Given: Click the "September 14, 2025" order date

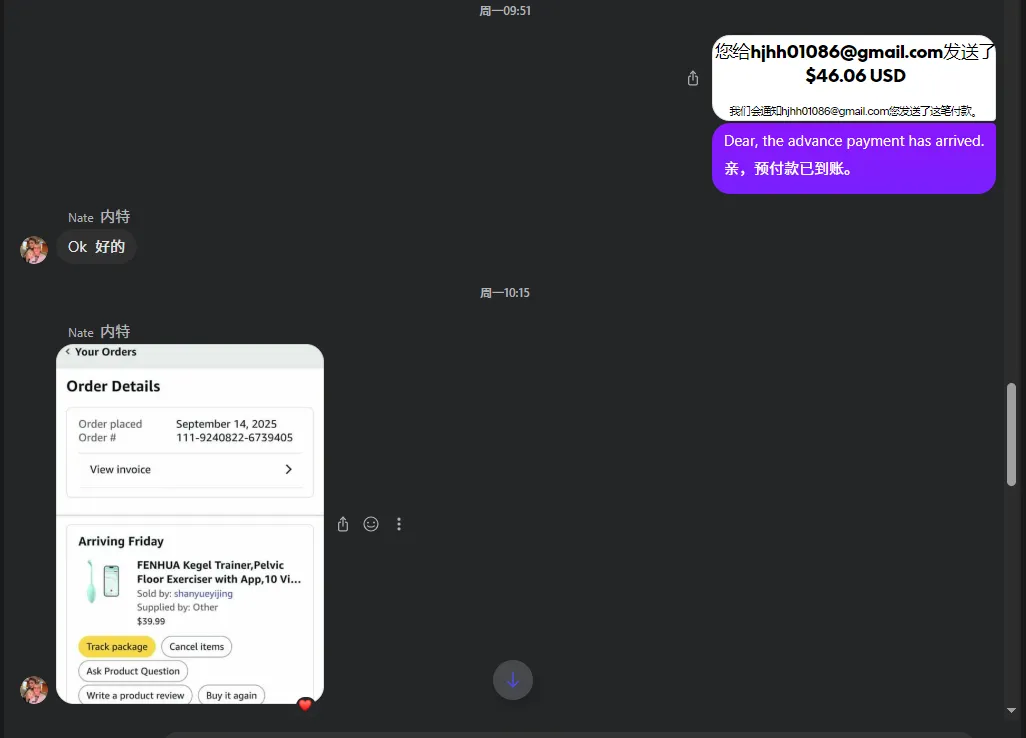Looking at the screenshot, I should pos(226,424).
